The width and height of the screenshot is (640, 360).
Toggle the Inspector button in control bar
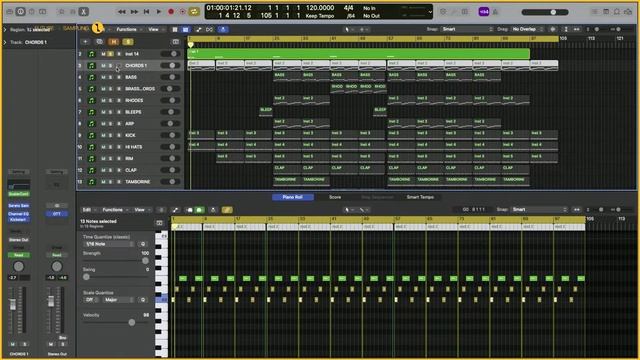coord(20,11)
